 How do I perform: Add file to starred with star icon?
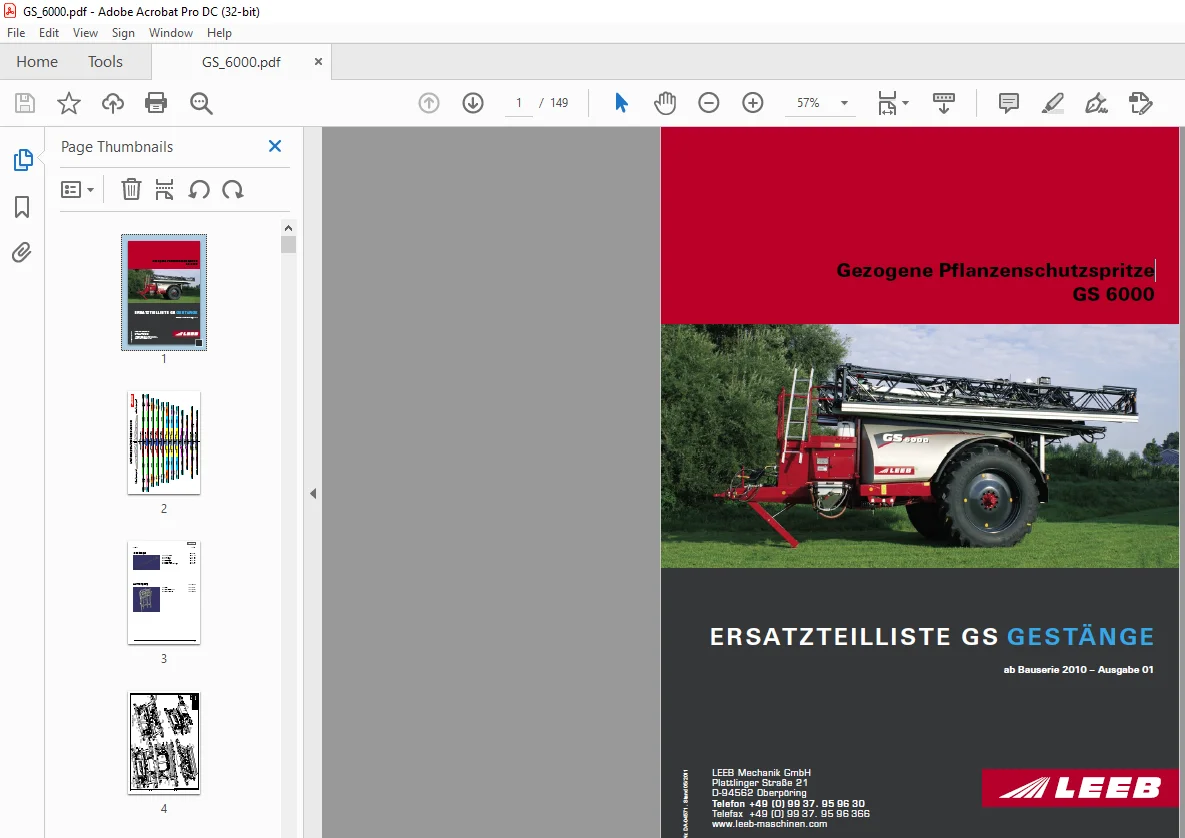tap(69, 103)
